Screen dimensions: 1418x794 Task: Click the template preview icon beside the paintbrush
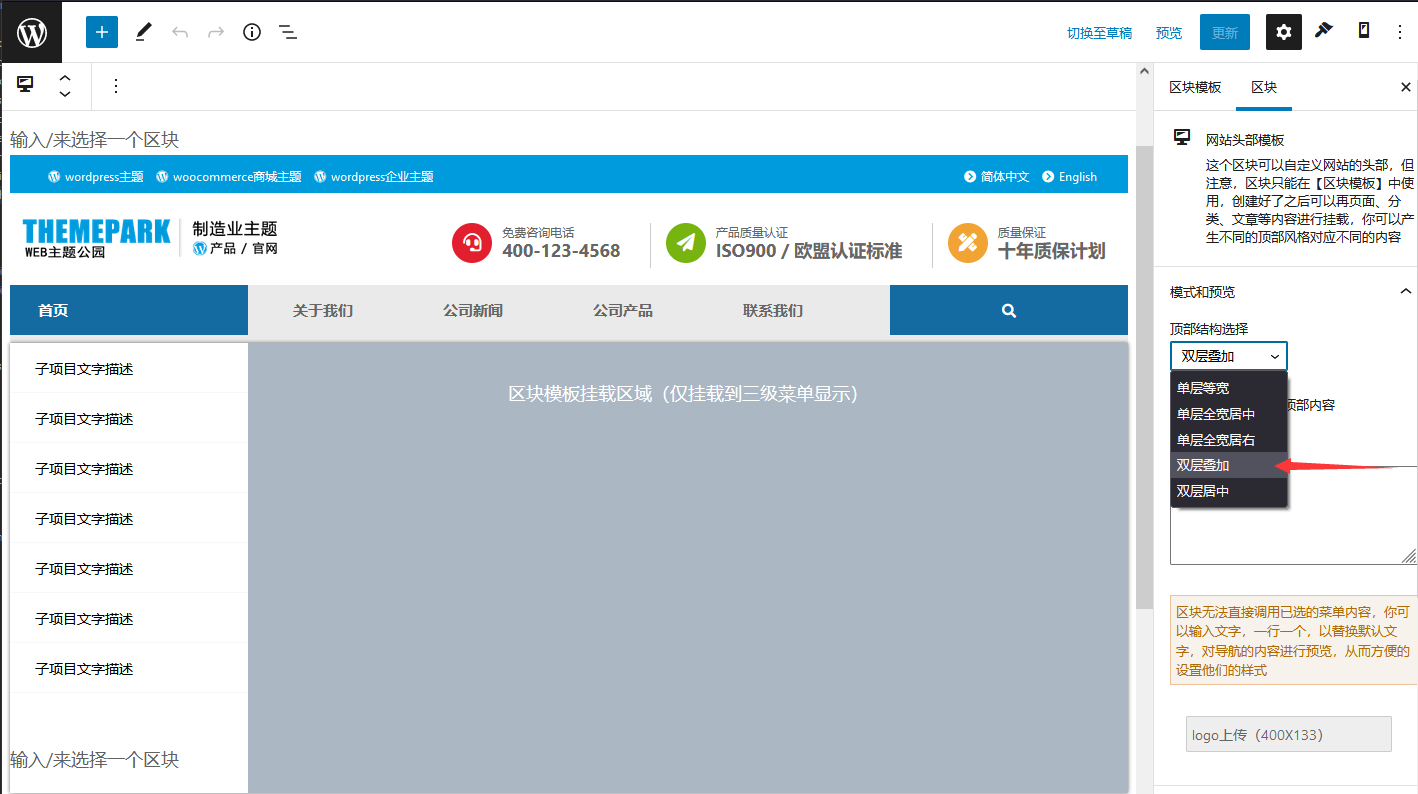[x=1362, y=31]
